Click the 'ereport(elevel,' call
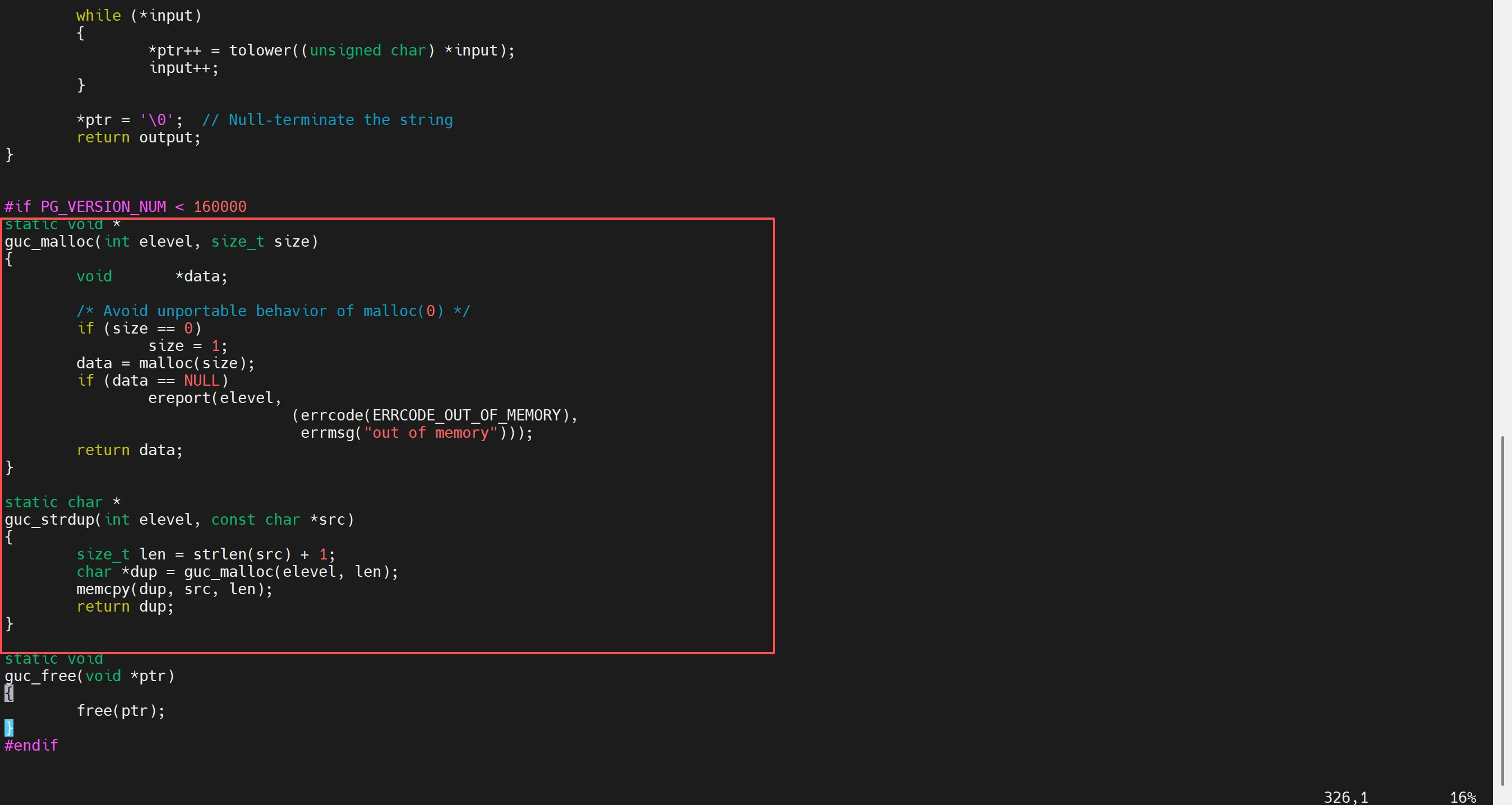The height and width of the screenshot is (805, 1512). coord(215,399)
